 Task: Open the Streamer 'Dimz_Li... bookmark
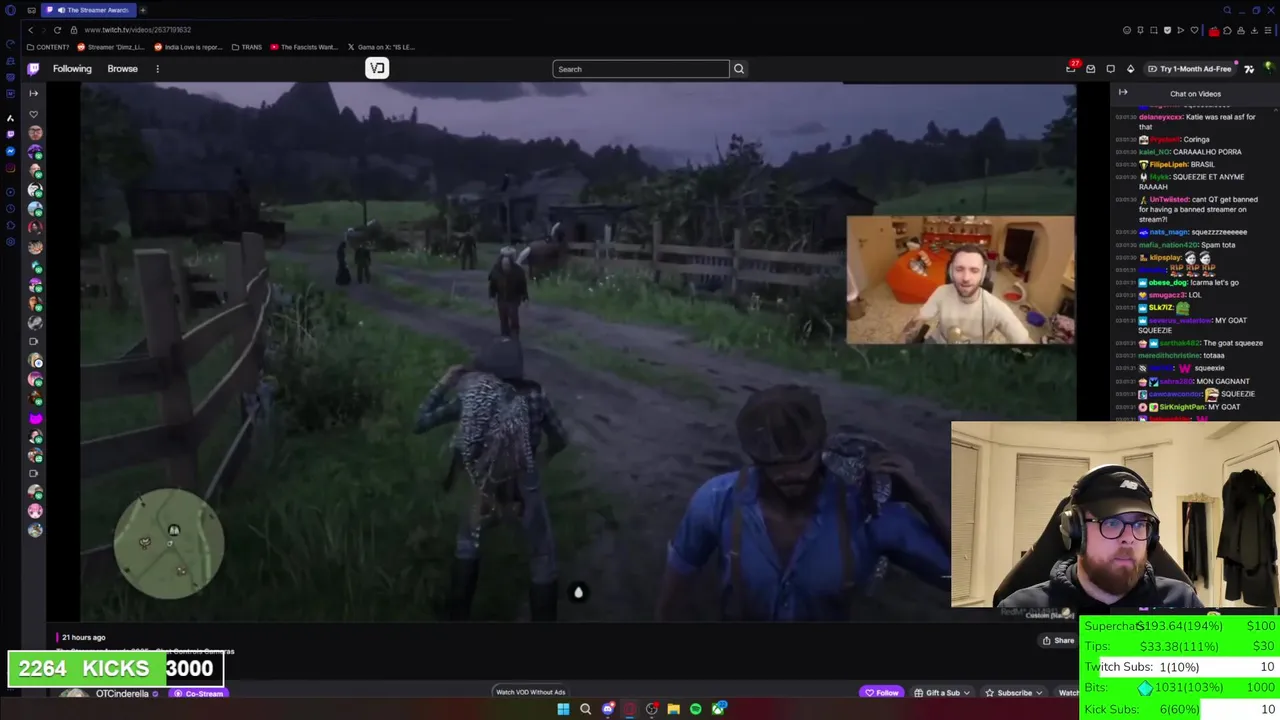(110, 47)
